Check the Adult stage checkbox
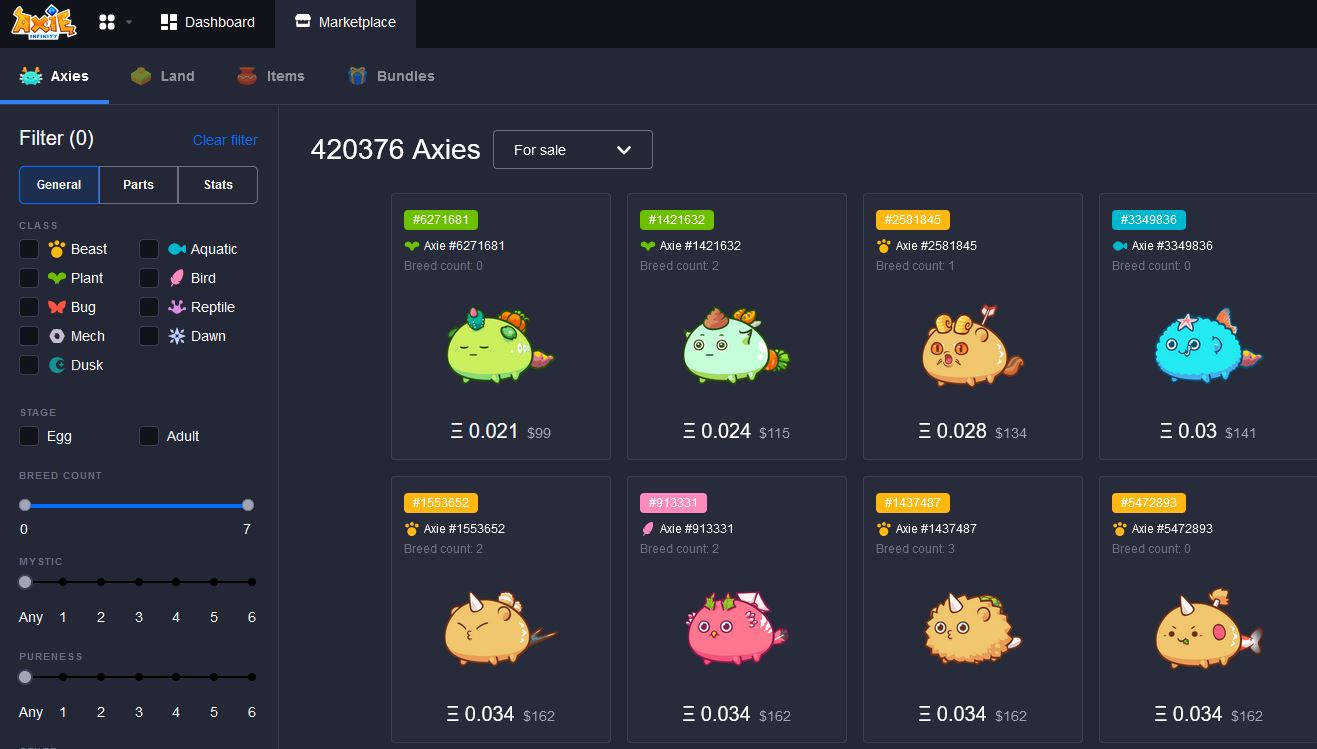Viewport: 1317px width, 749px height. click(x=149, y=436)
